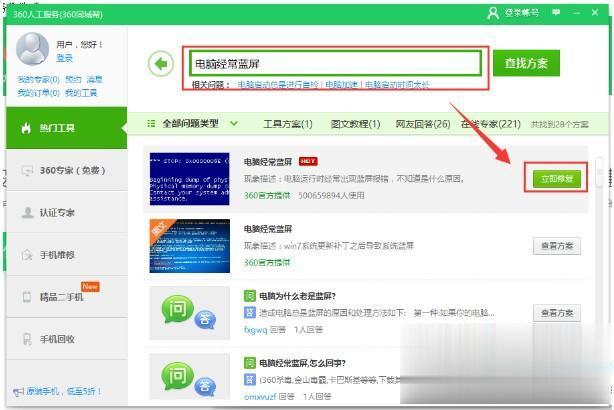Click the green back arrow button
Image resolution: width=614 pixels, height=410 pixels.
pos(160,64)
